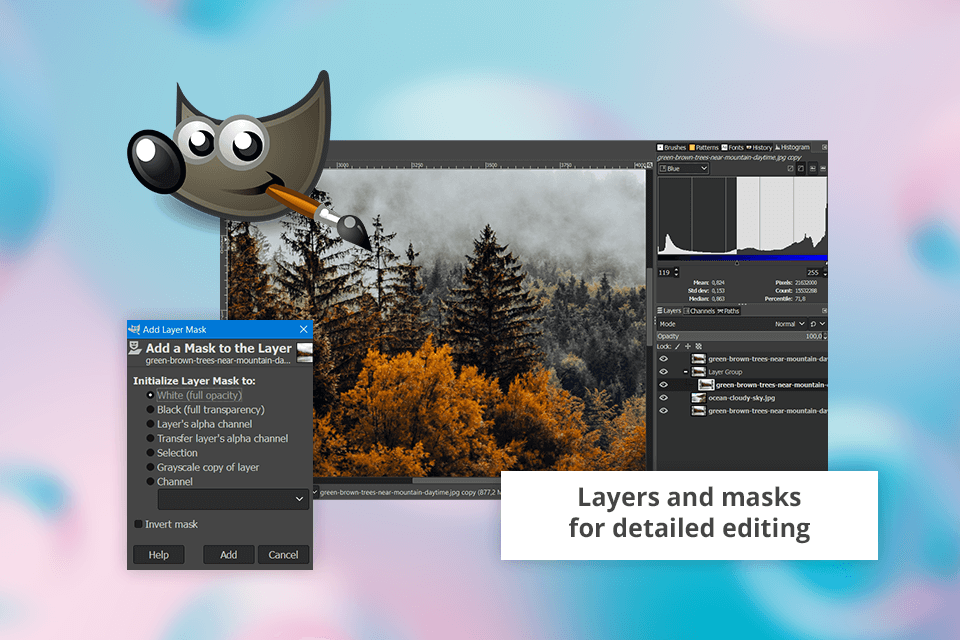Select the ocean-cloudy-sky.jpg layer thumbnail

(699, 397)
